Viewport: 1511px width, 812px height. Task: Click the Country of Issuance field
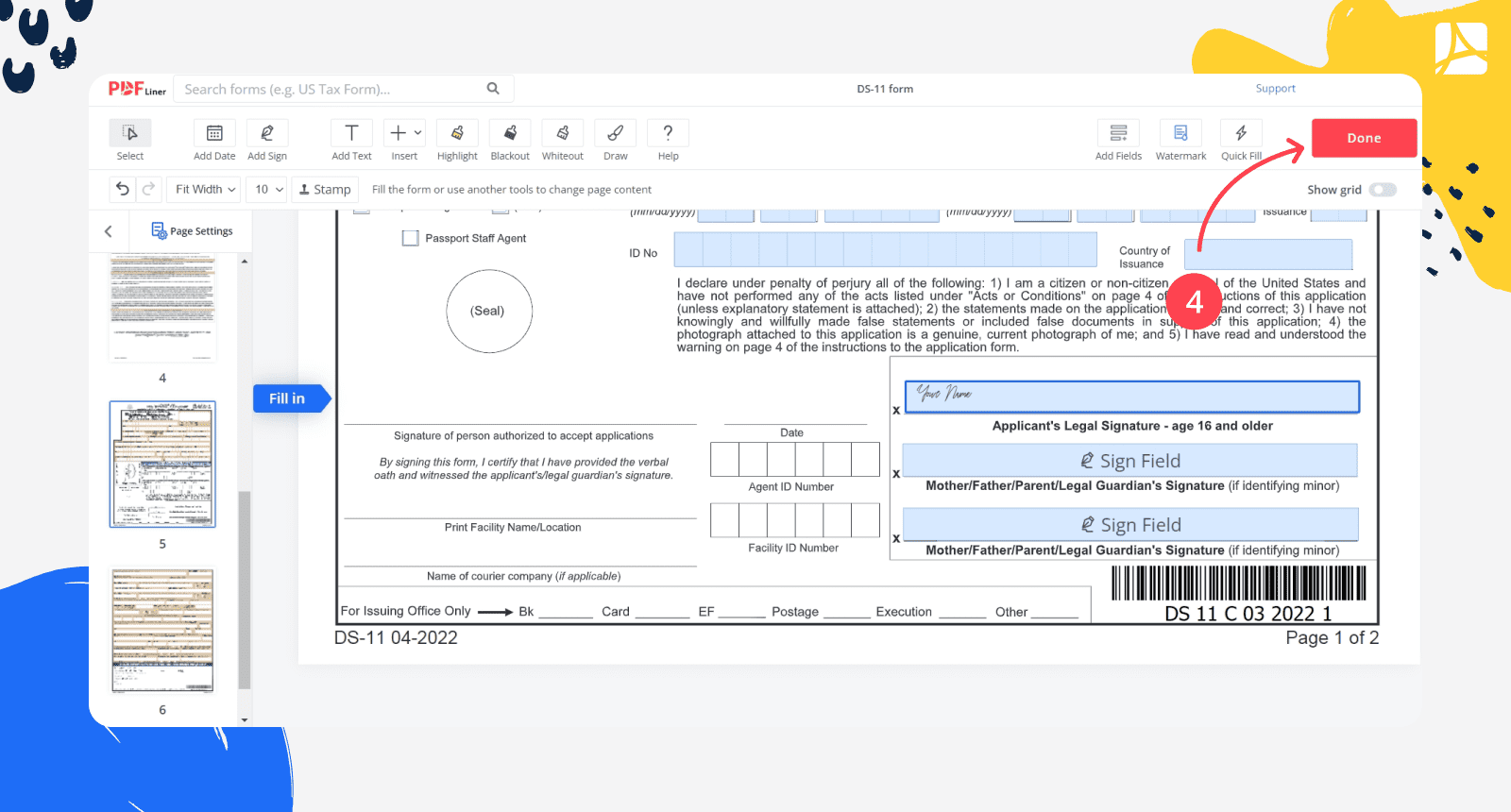1268,255
